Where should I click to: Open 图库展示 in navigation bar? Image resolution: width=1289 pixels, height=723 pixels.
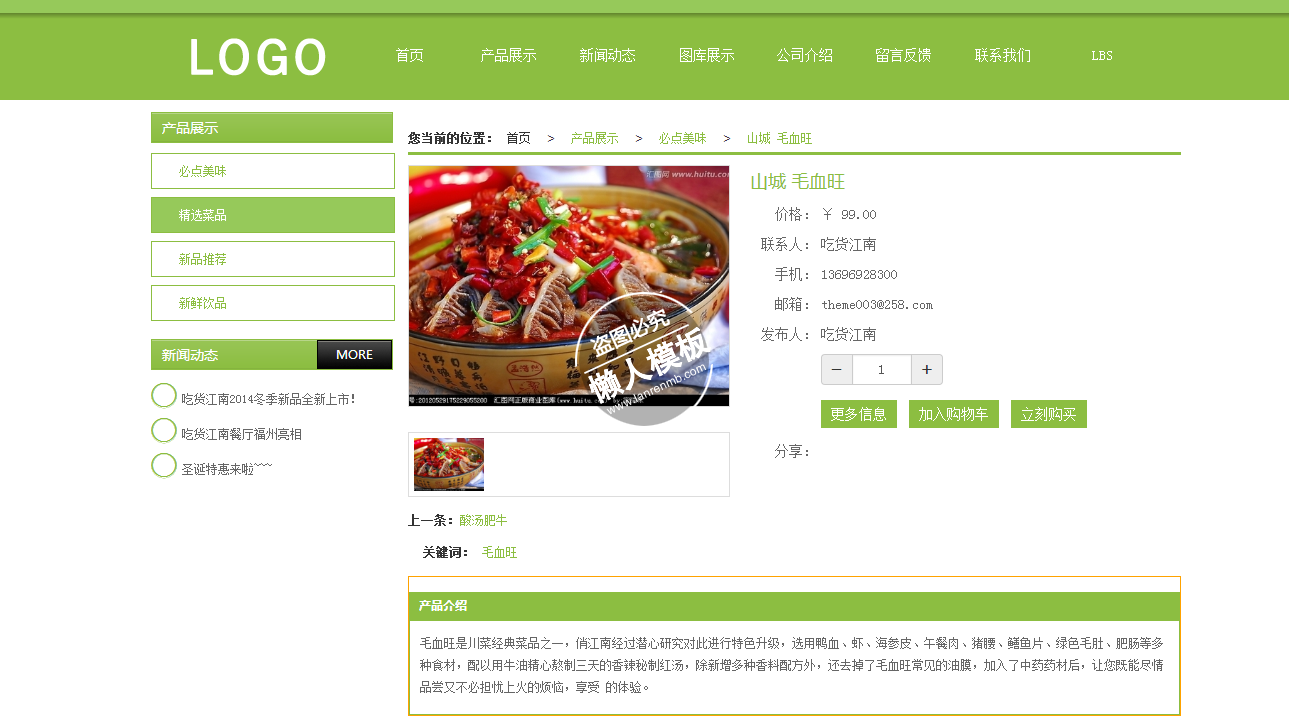point(706,56)
